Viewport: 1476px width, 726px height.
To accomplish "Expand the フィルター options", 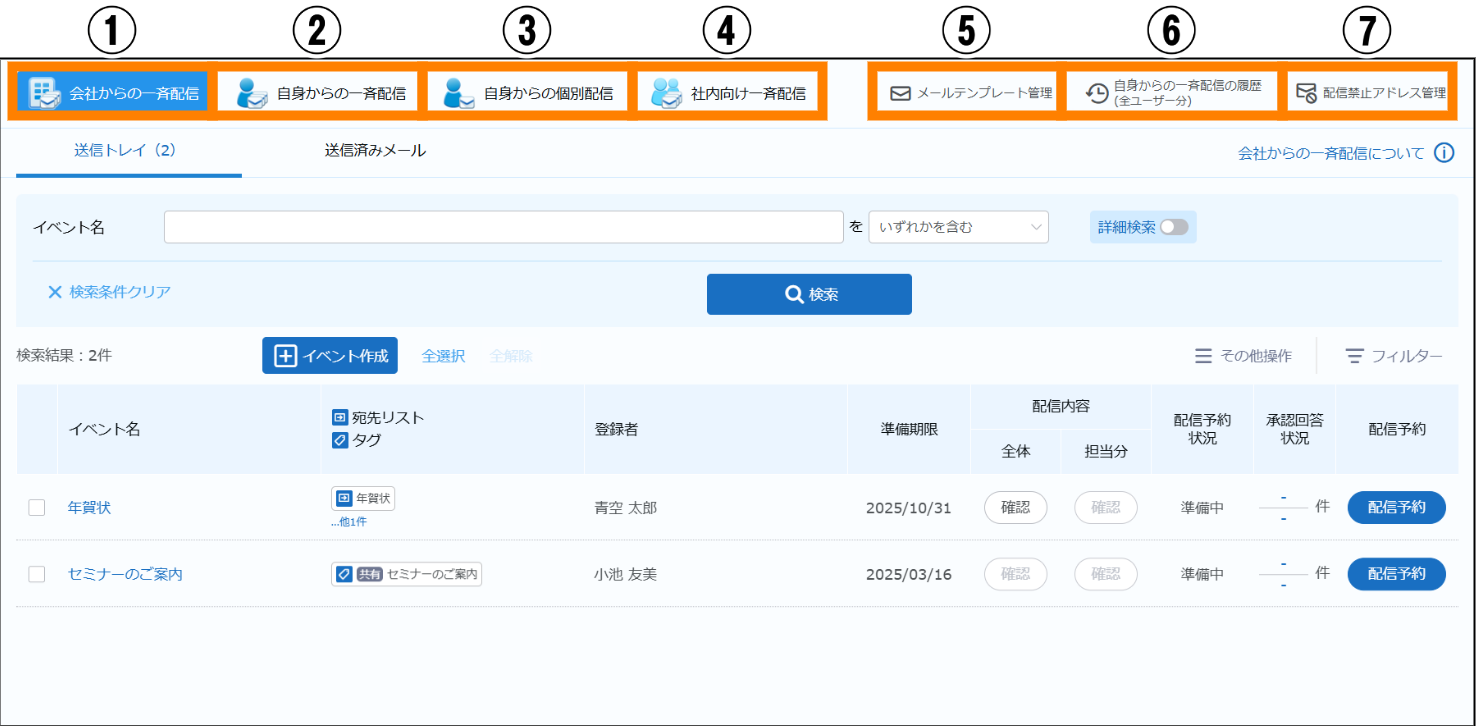I will click(x=1394, y=356).
